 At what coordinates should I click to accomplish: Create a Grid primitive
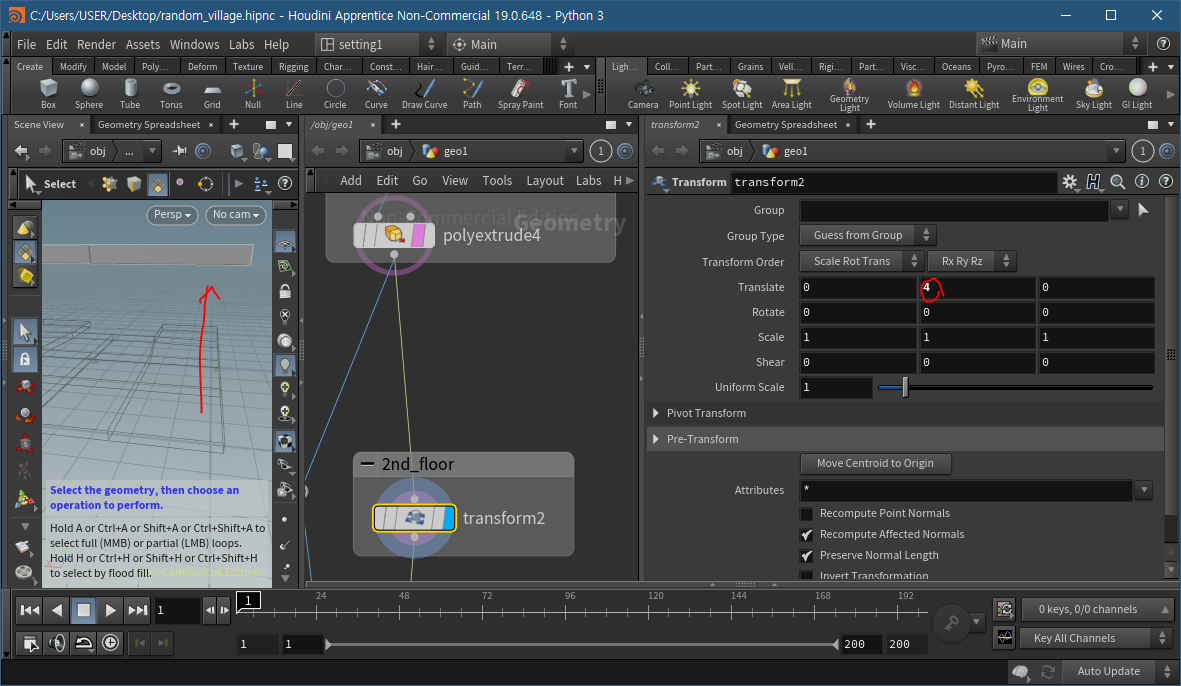click(212, 94)
